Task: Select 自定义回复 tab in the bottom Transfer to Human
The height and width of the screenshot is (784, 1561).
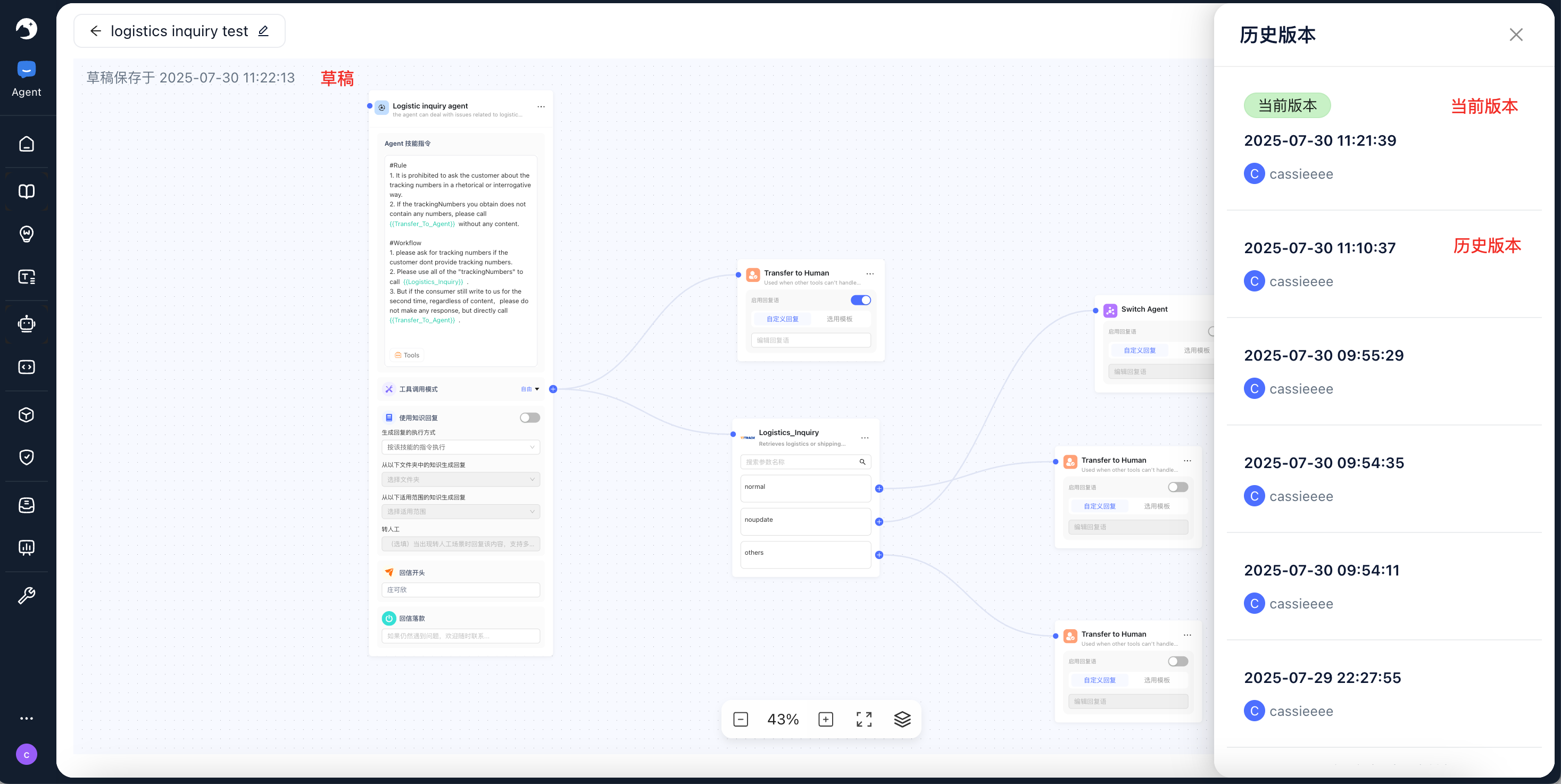Action: 1099,680
